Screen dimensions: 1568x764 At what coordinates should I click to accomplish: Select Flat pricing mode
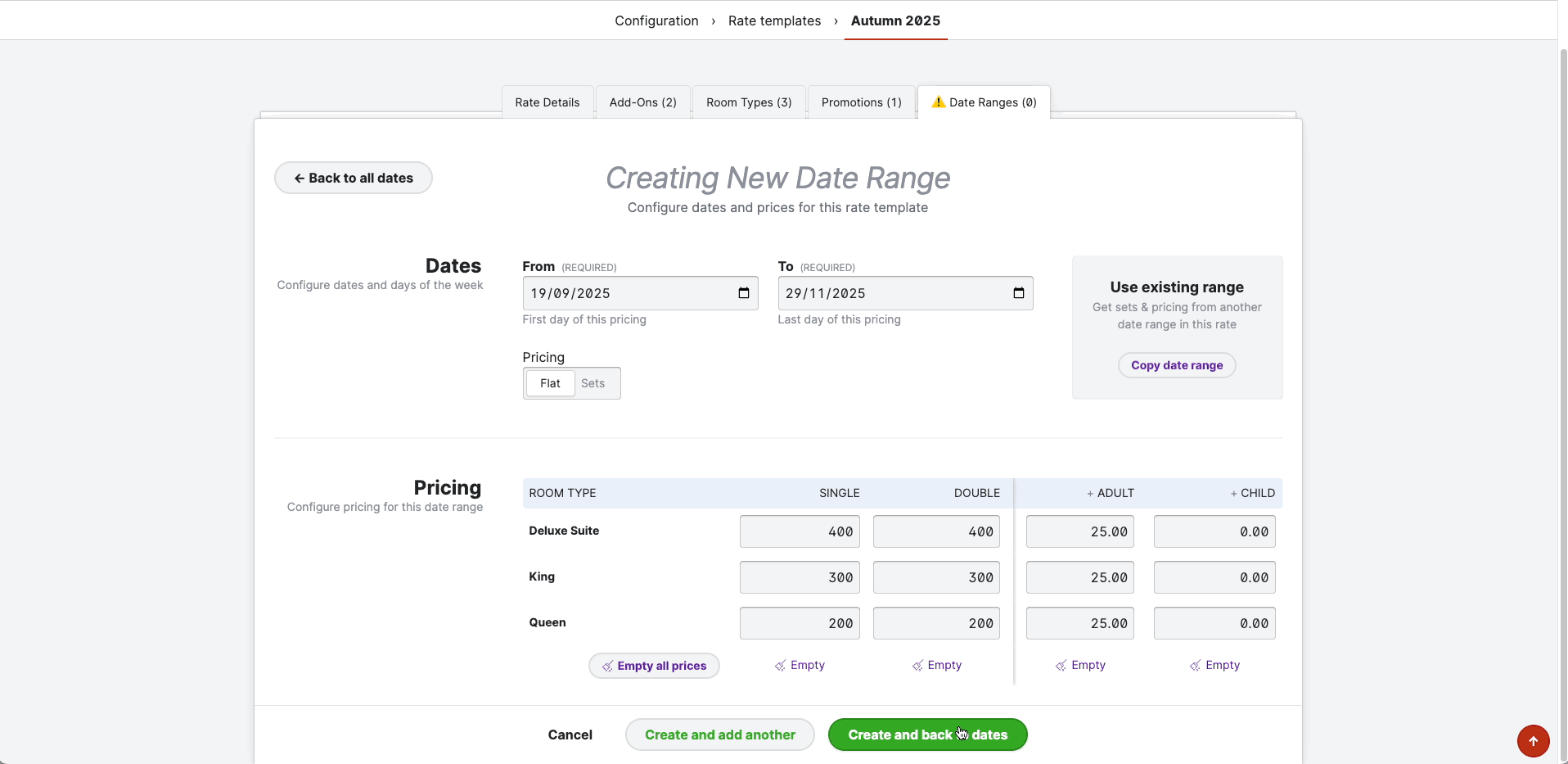(550, 383)
